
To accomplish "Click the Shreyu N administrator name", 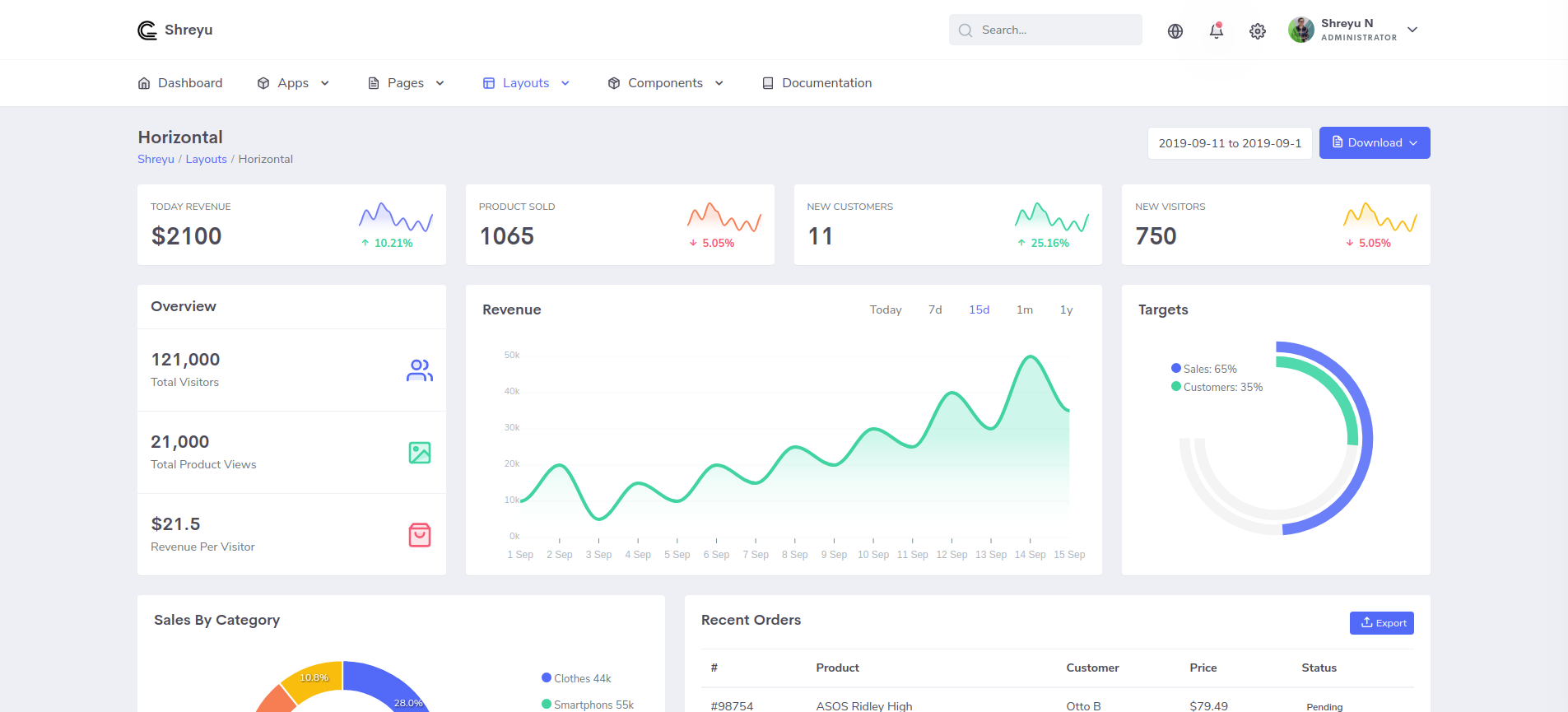I will 1347,23.
